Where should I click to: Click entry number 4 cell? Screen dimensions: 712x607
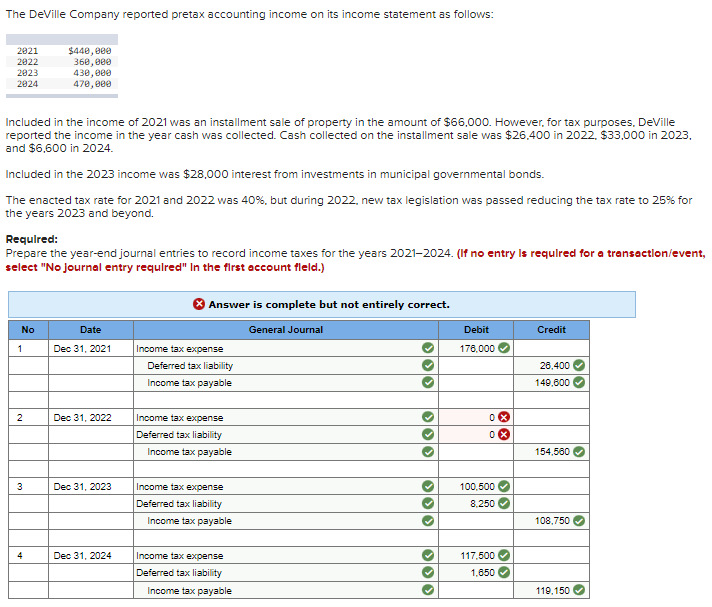(x=28, y=555)
